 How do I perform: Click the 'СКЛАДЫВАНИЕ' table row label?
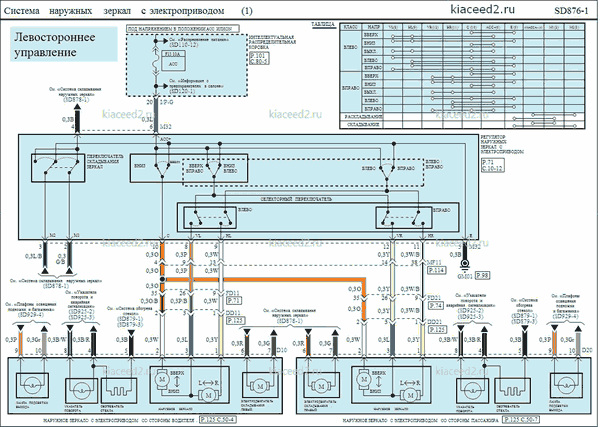click(x=363, y=124)
